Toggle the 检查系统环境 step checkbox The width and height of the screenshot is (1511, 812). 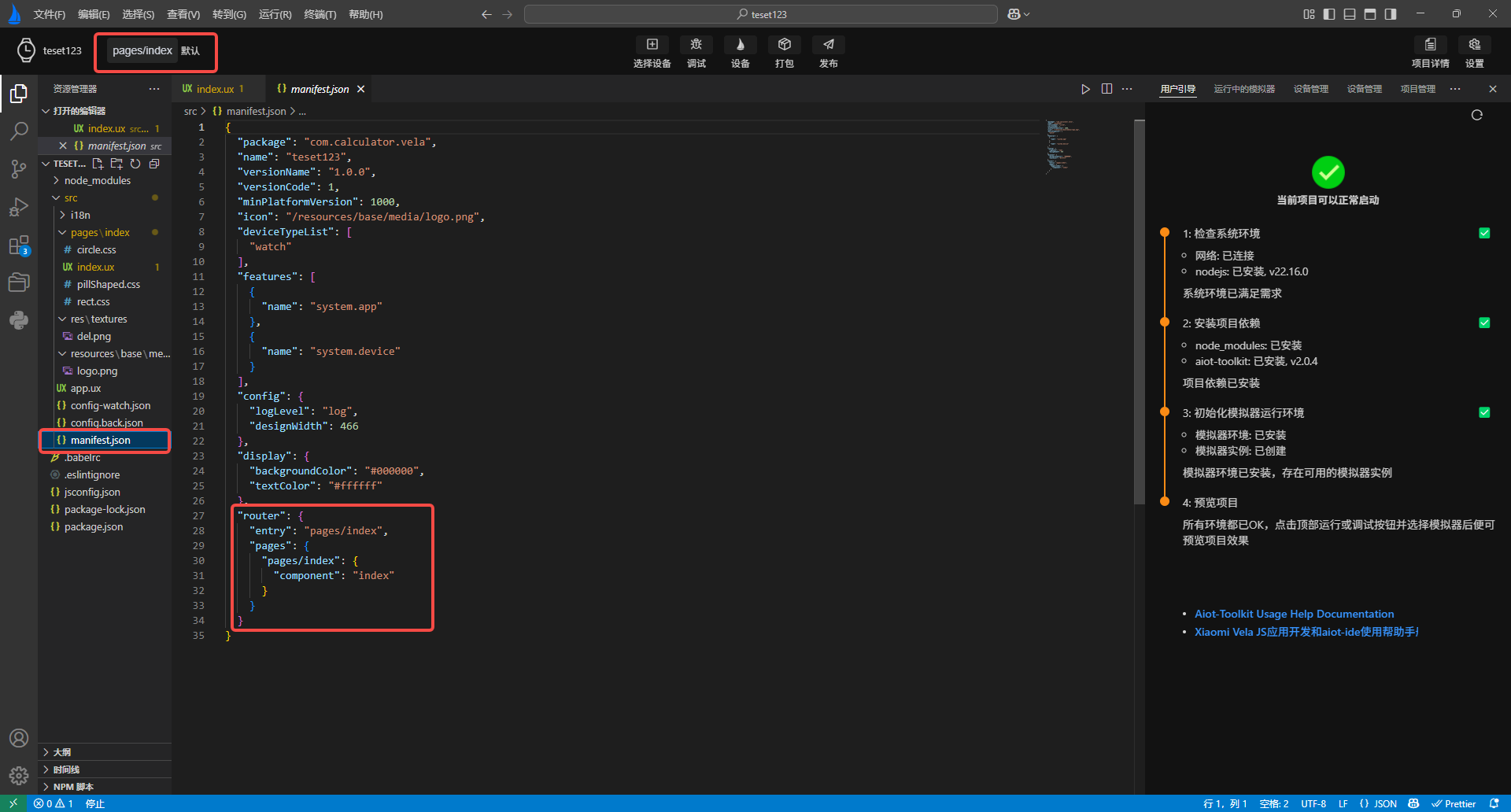(x=1484, y=233)
